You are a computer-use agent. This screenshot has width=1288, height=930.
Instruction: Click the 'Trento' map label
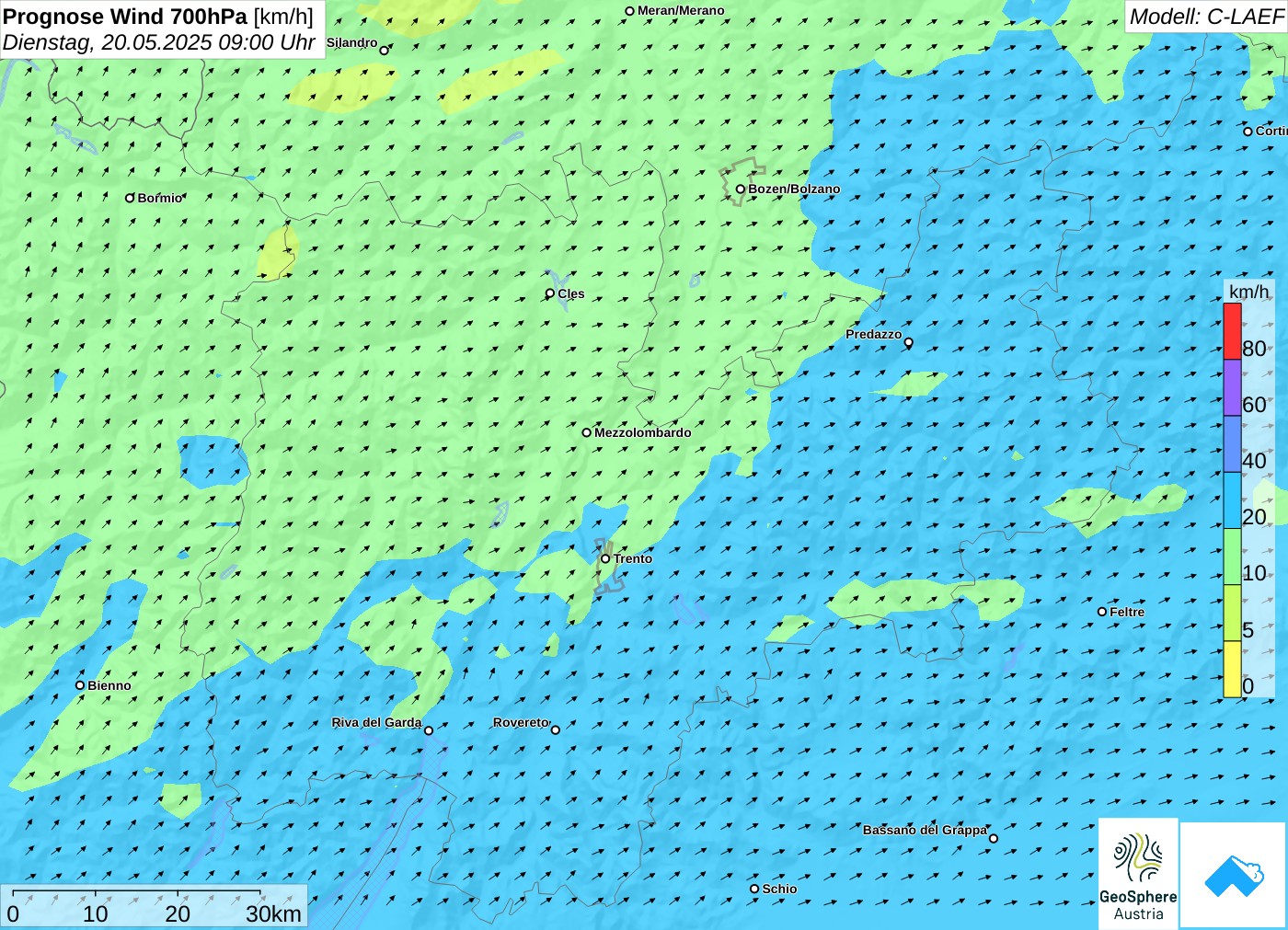pyautogui.click(x=633, y=558)
